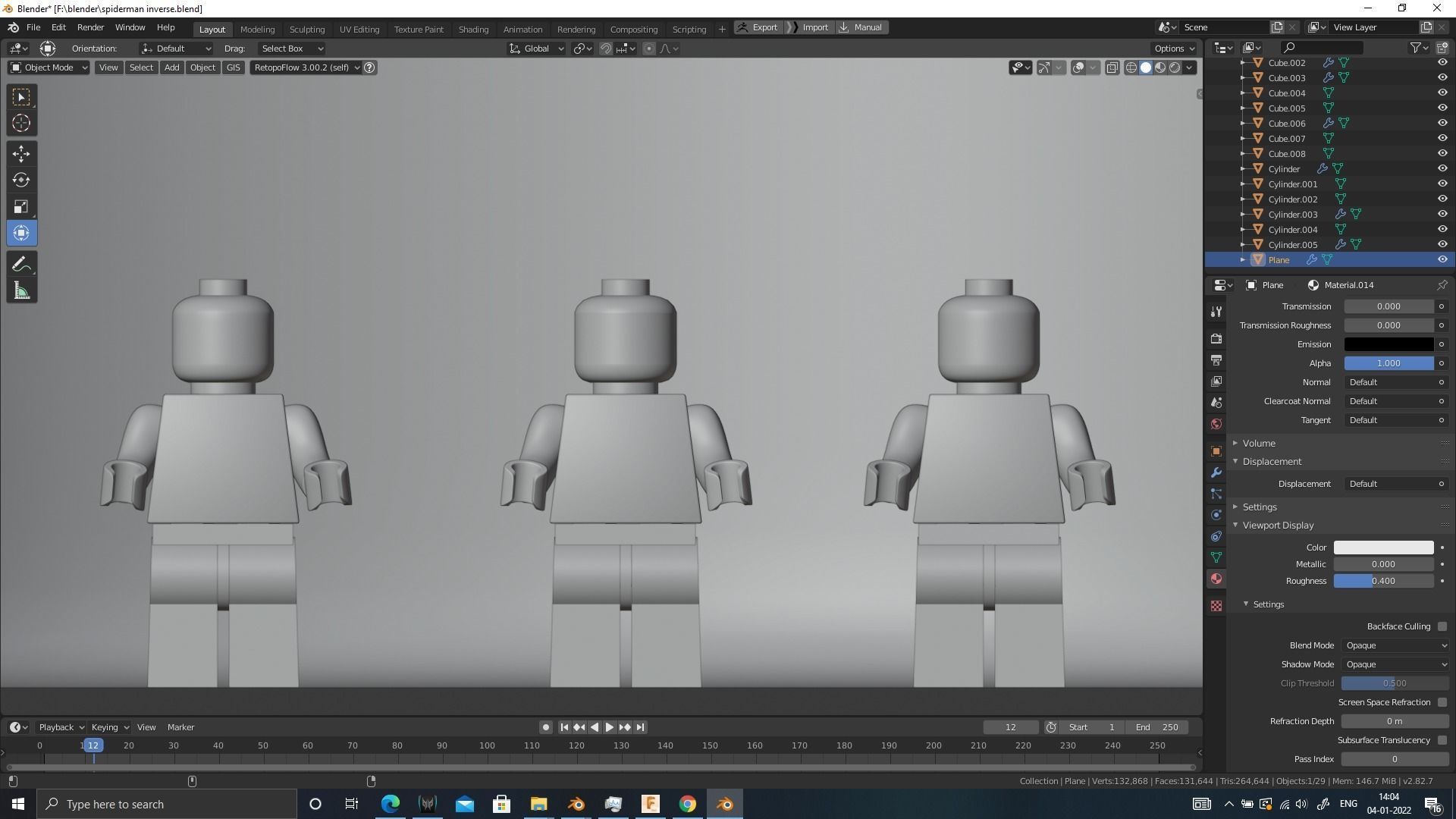Open the Shadow Mode dropdown
The height and width of the screenshot is (819, 1456).
(x=1395, y=664)
